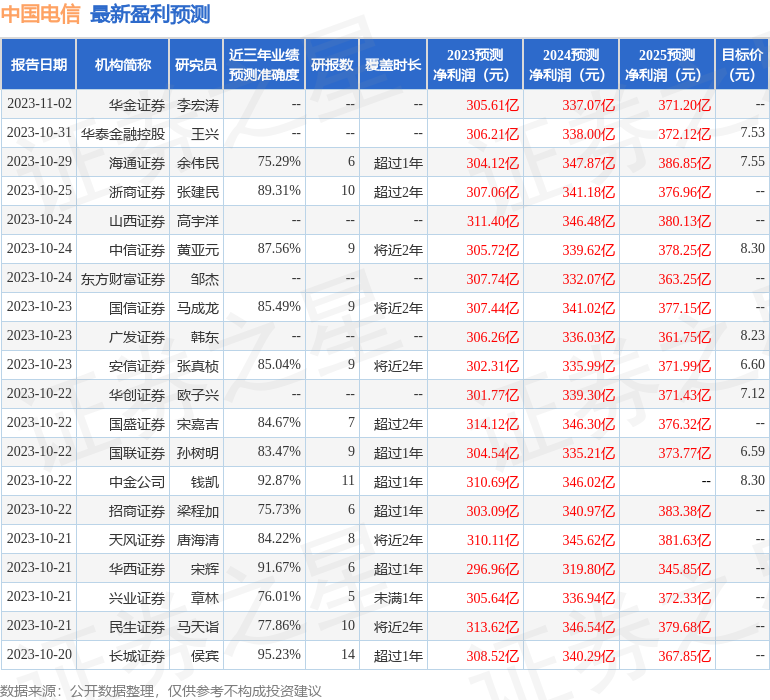Select the 2025预测净利润 column header
This screenshot has width=770, height=700.
pos(667,64)
